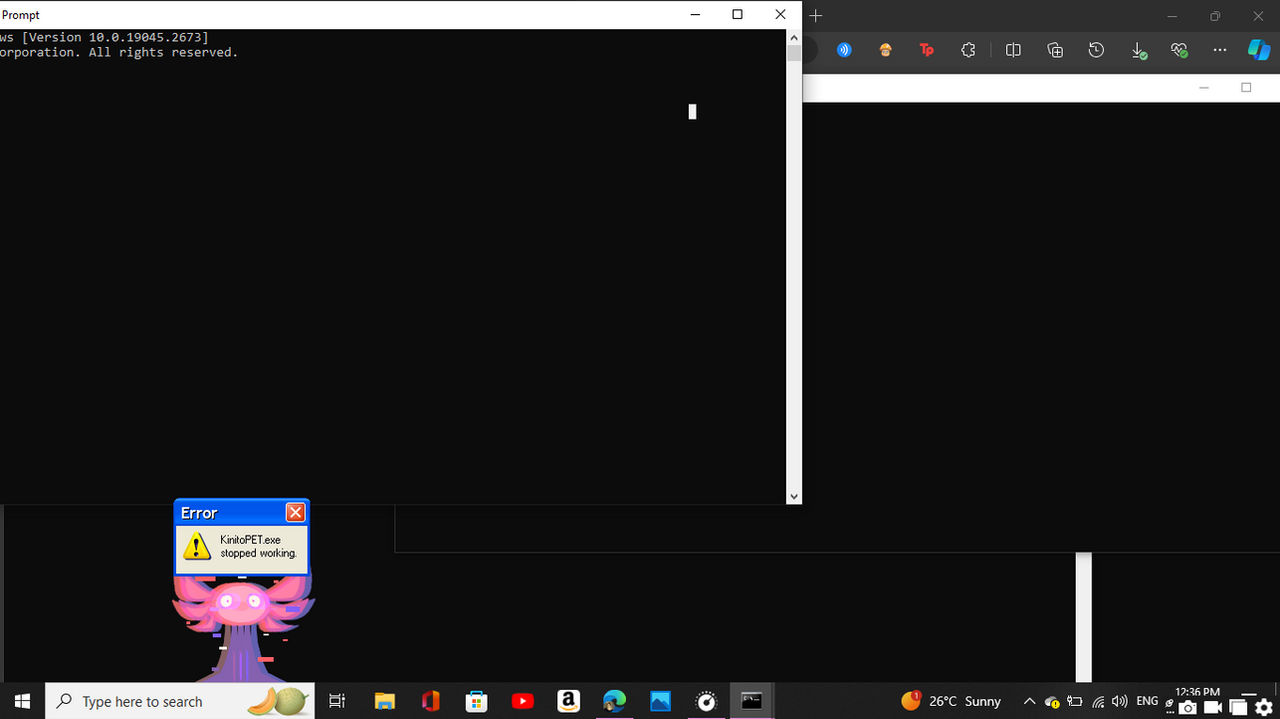Minimize the Command Prompt window
This screenshot has height=719, width=1280.
(x=695, y=14)
